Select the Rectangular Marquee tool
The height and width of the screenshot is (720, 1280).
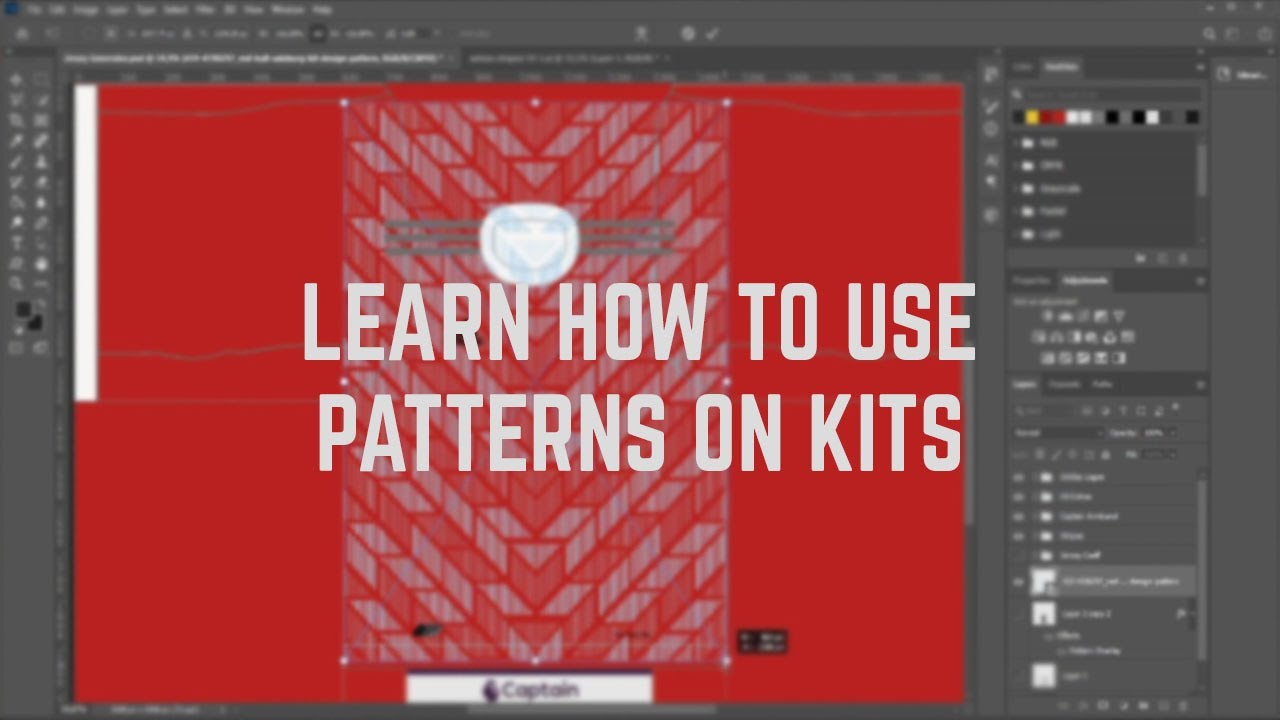tap(41, 79)
